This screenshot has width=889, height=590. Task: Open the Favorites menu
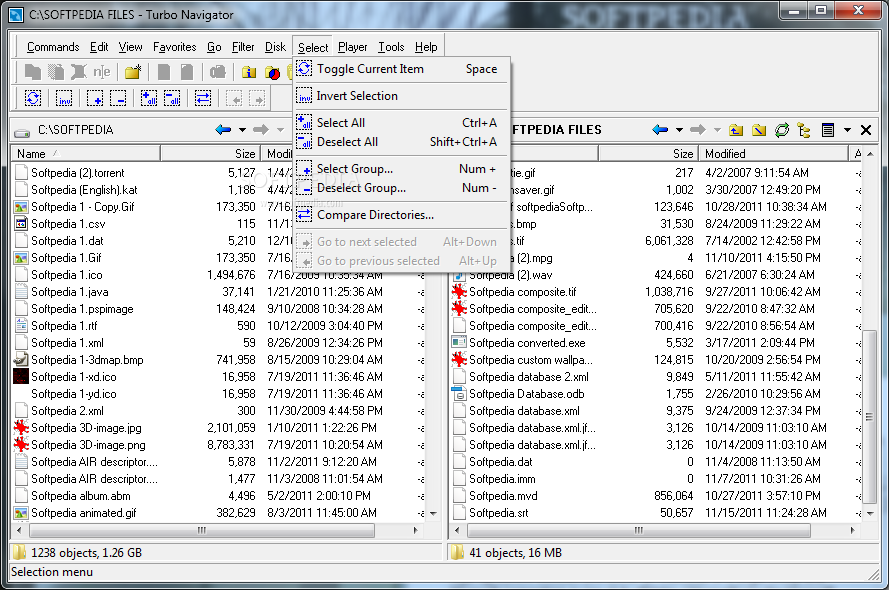[x=175, y=47]
